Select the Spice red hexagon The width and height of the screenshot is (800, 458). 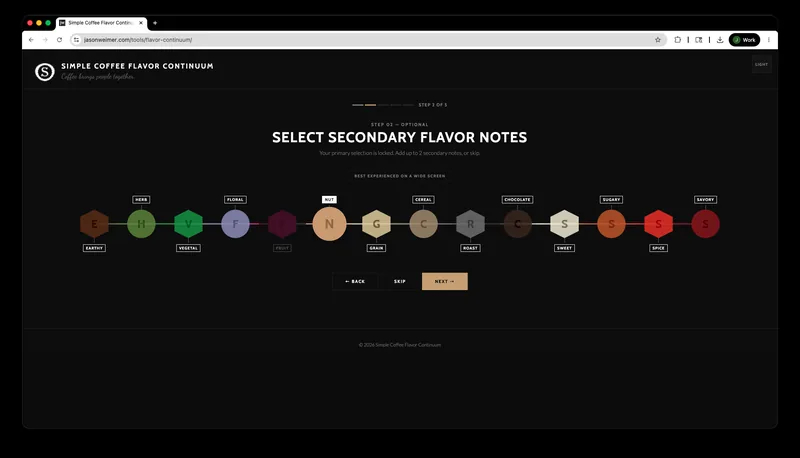(658, 223)
